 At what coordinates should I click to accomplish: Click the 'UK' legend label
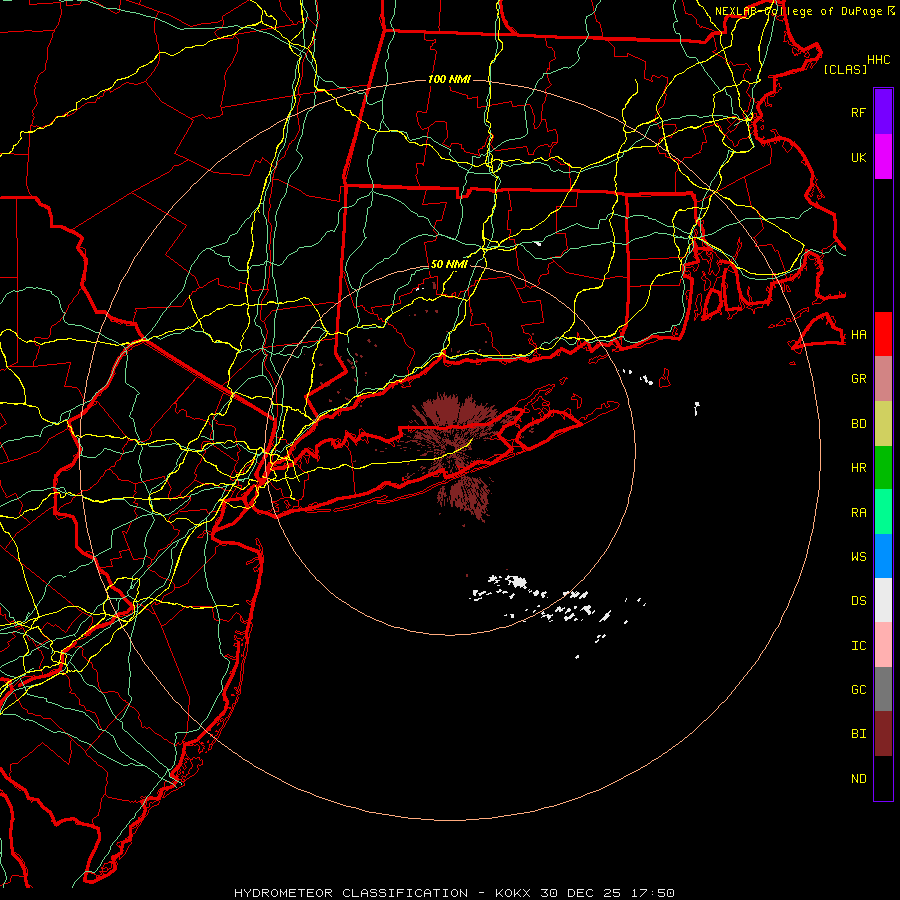coord(858,157)
